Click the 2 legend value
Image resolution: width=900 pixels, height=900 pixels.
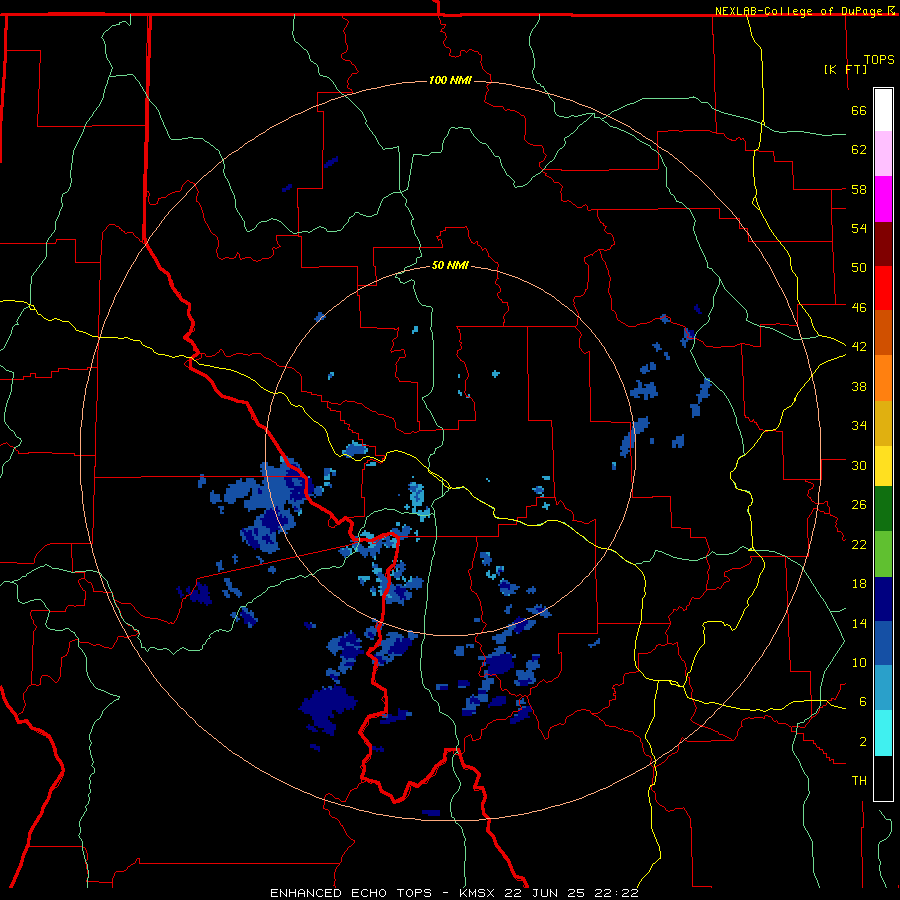[x=863, y=742]
